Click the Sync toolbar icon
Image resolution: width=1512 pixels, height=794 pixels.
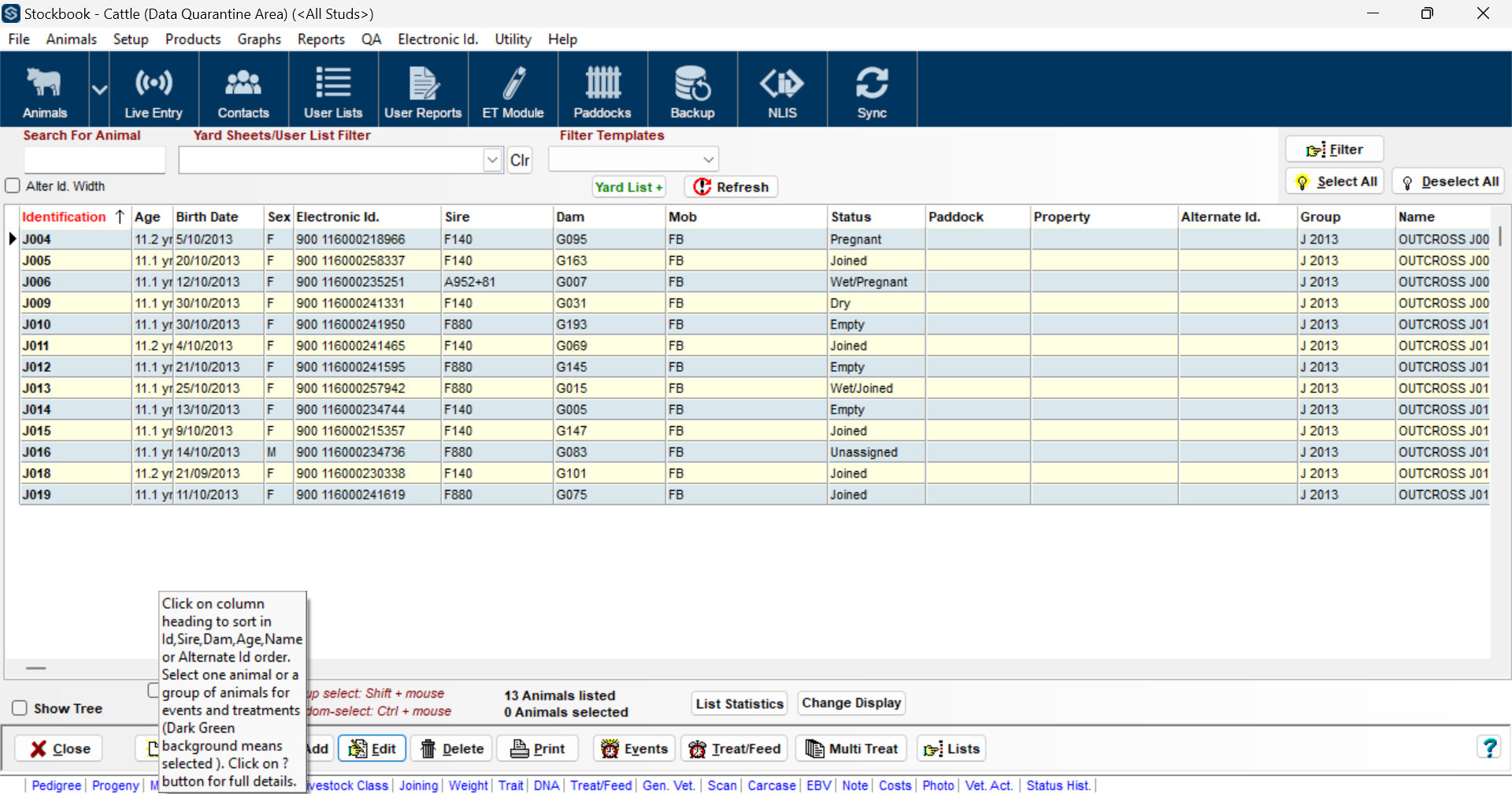tap(872, 91)
